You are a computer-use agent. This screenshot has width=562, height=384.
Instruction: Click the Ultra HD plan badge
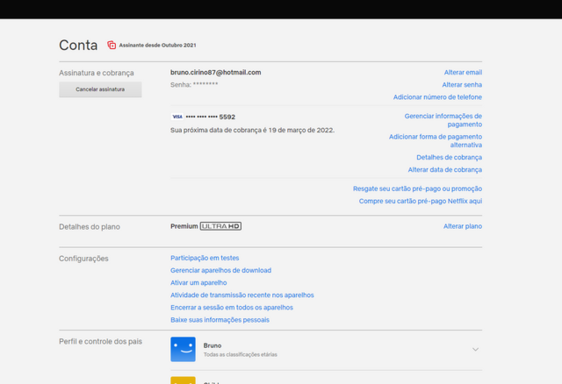pos(220,226)
